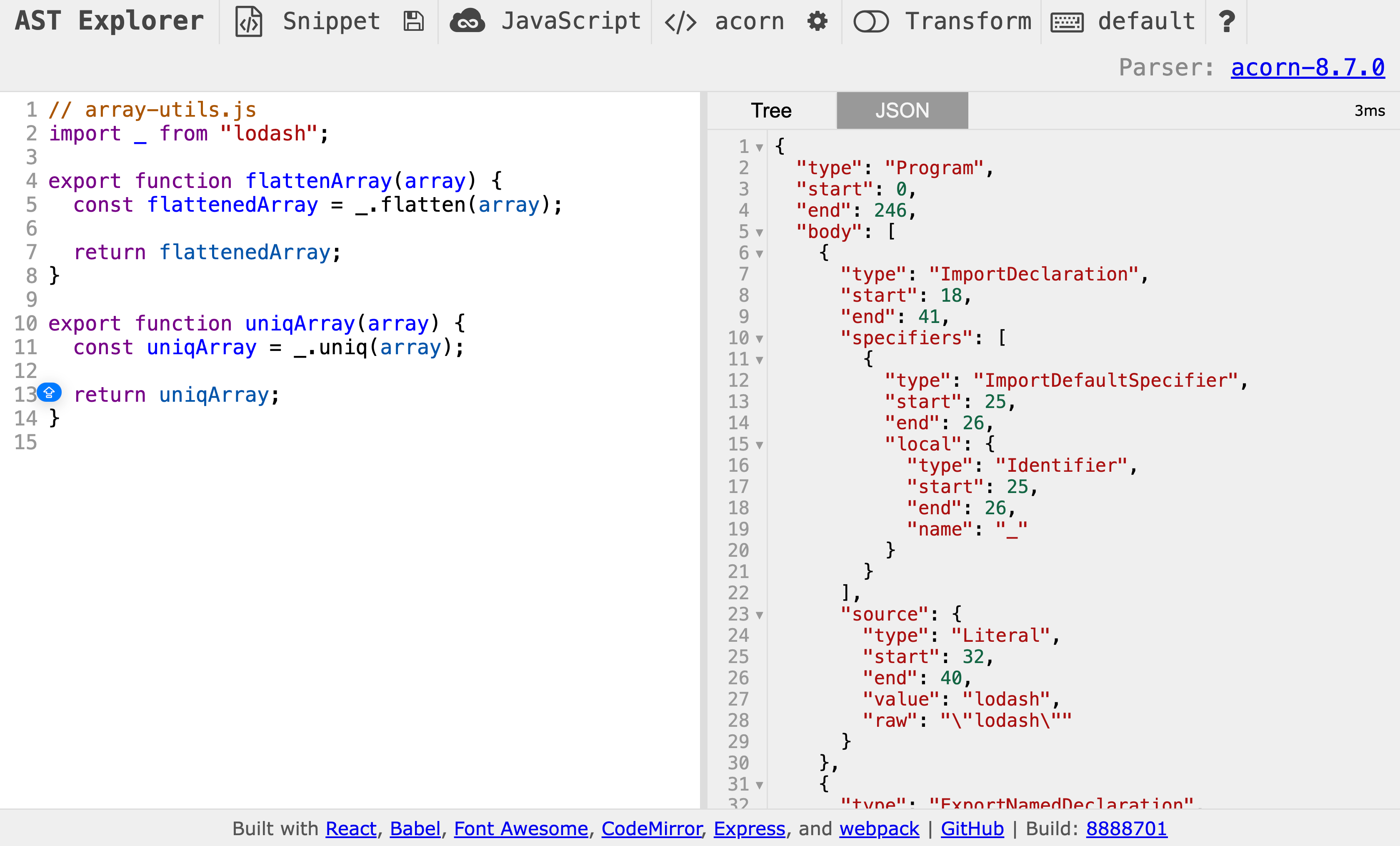Collapse the "body" array fold arrow

click(759, 233)
